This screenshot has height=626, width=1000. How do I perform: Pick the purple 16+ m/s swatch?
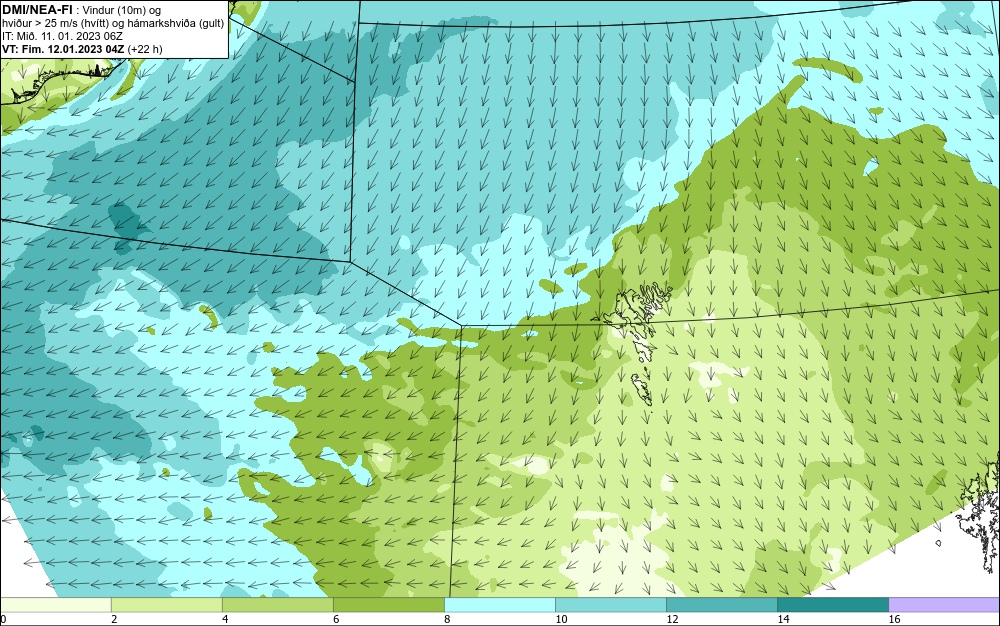click(x=944, y=604)
